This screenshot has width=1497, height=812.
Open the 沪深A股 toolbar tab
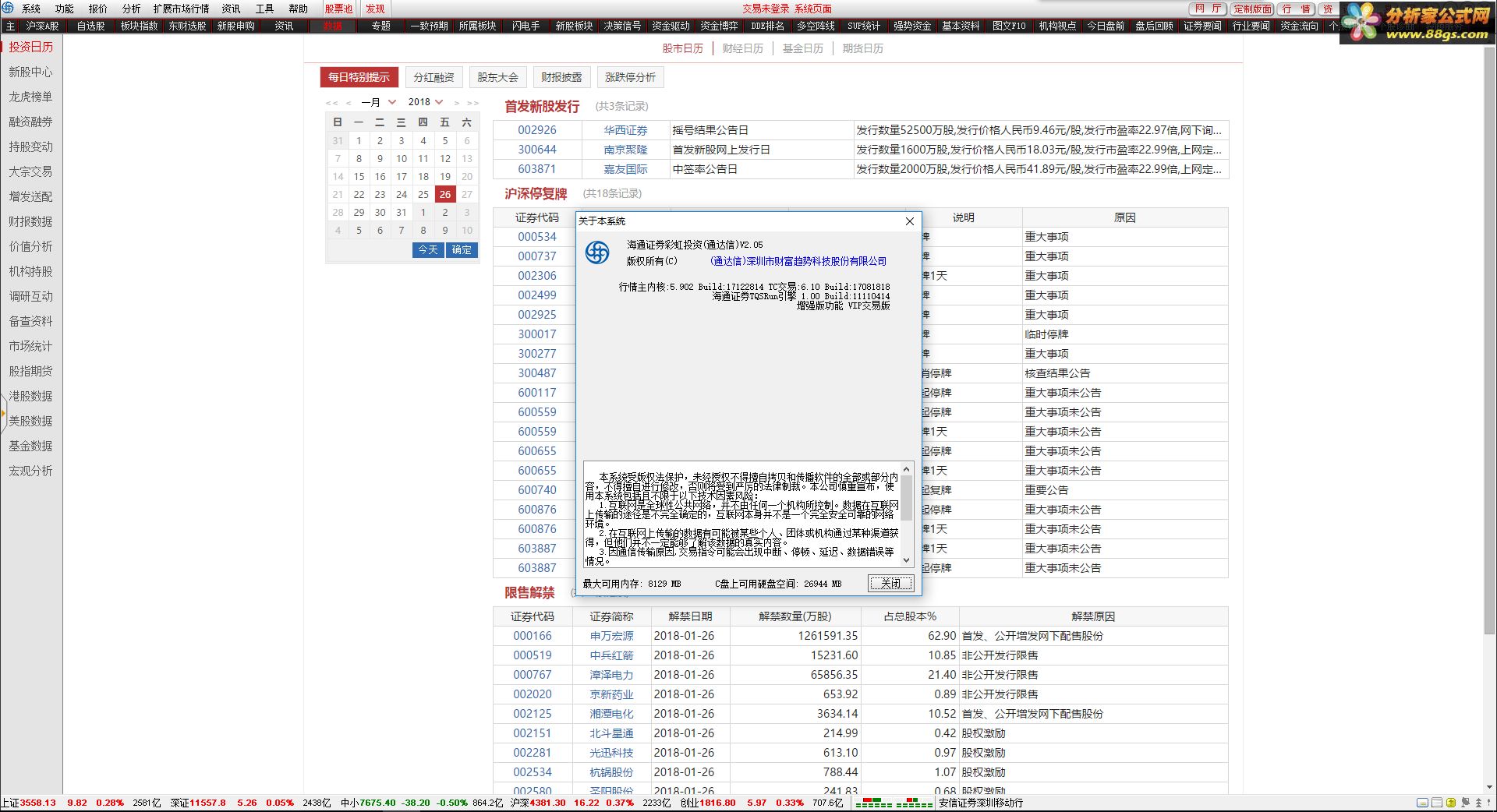click(42, 26)
